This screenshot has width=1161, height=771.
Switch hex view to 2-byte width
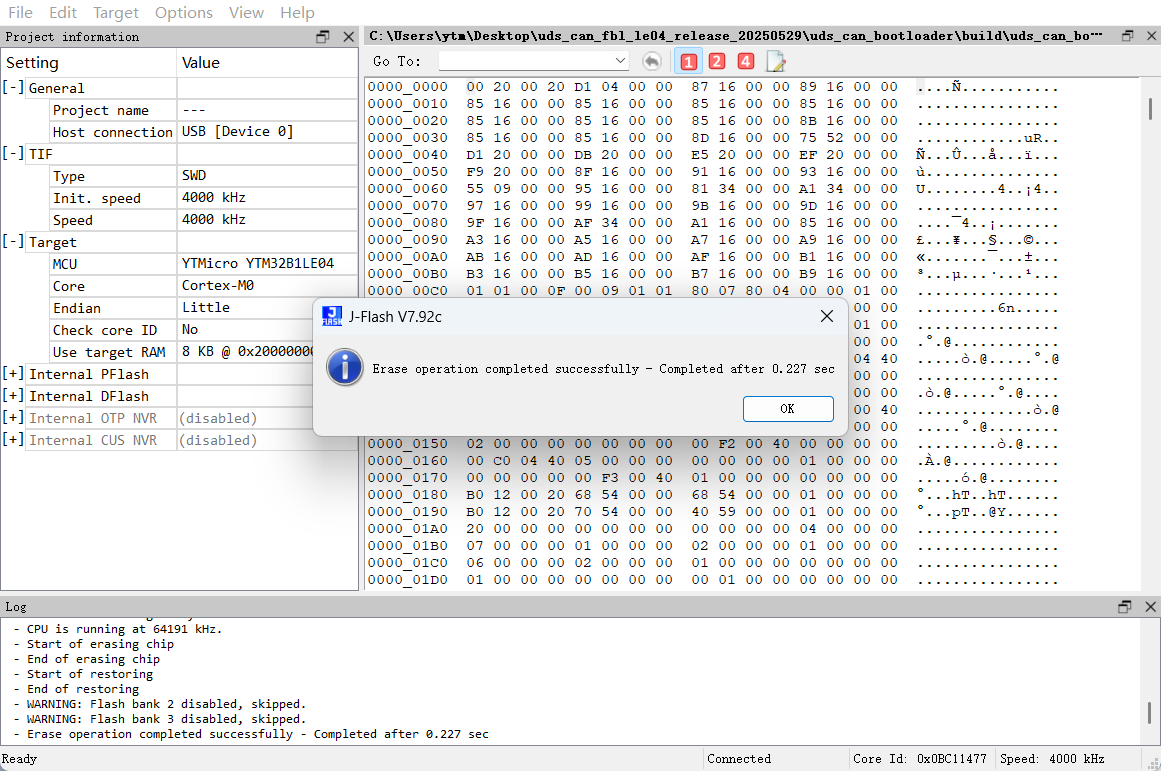[x=717, y=62]
